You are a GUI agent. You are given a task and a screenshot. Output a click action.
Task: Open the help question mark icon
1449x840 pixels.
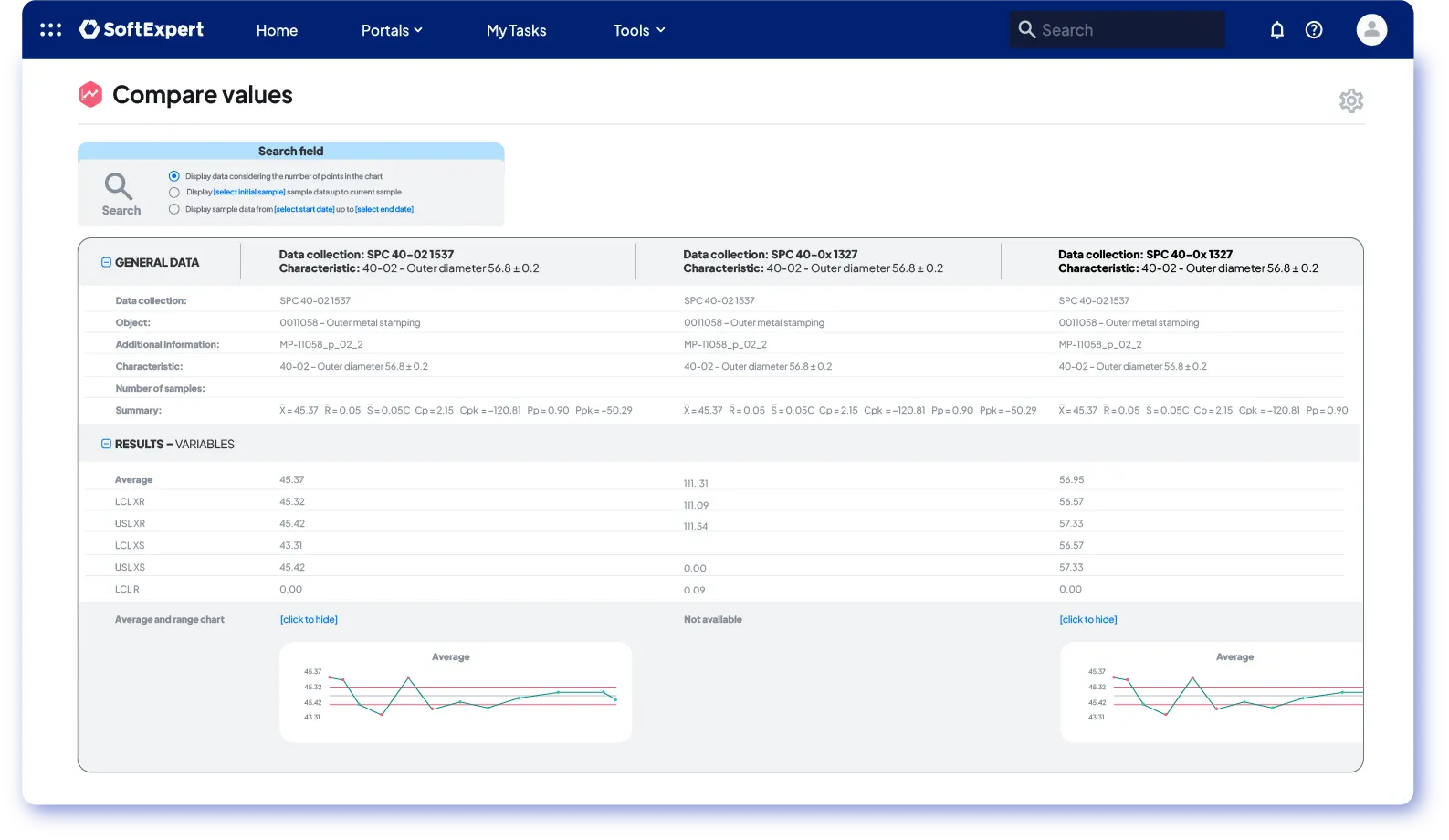pyautogui.click(x=1314, y=30)
